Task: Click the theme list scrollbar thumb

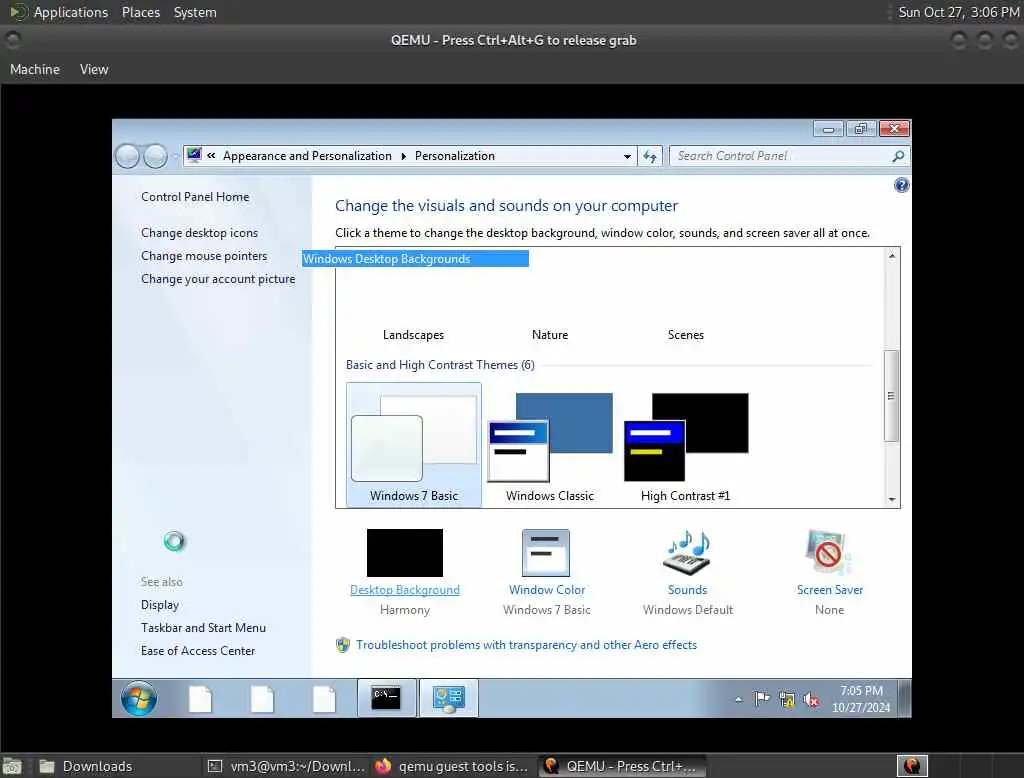Action: [891, 396]
